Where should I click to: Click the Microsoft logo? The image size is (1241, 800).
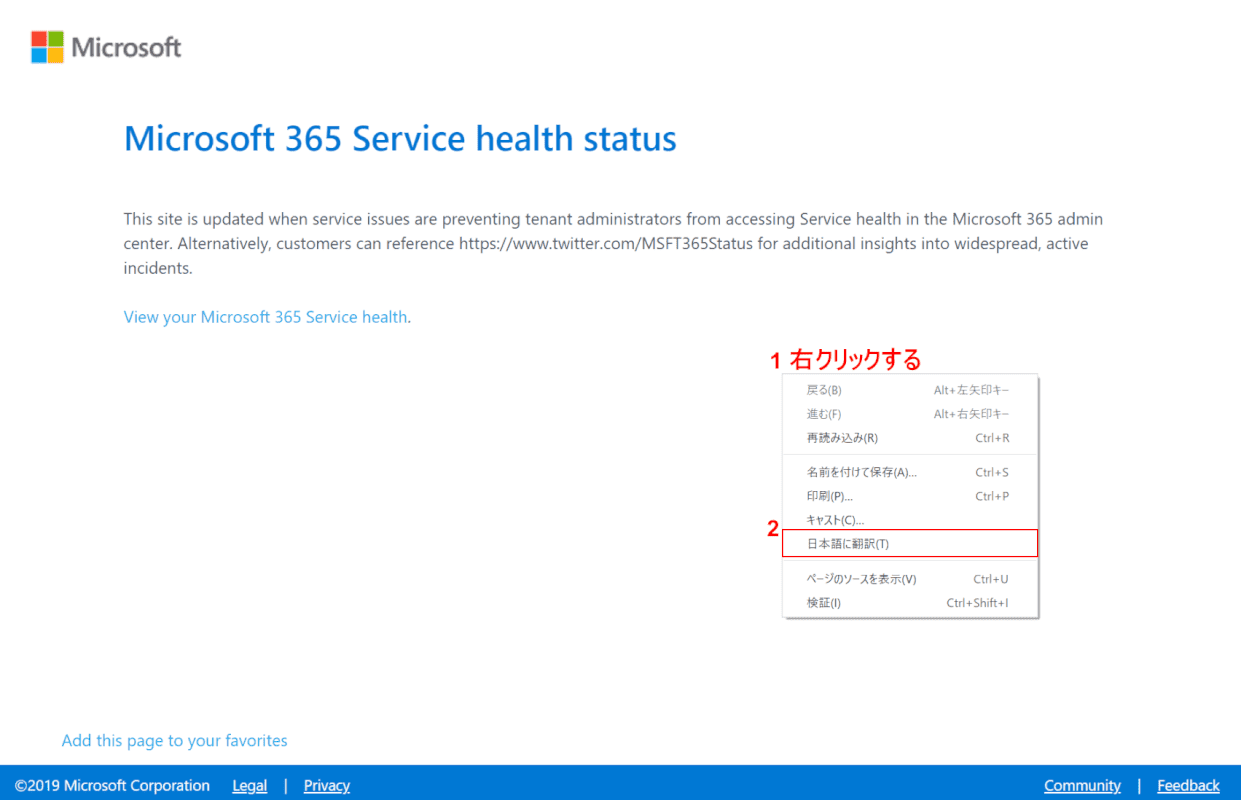click(106, 47)
